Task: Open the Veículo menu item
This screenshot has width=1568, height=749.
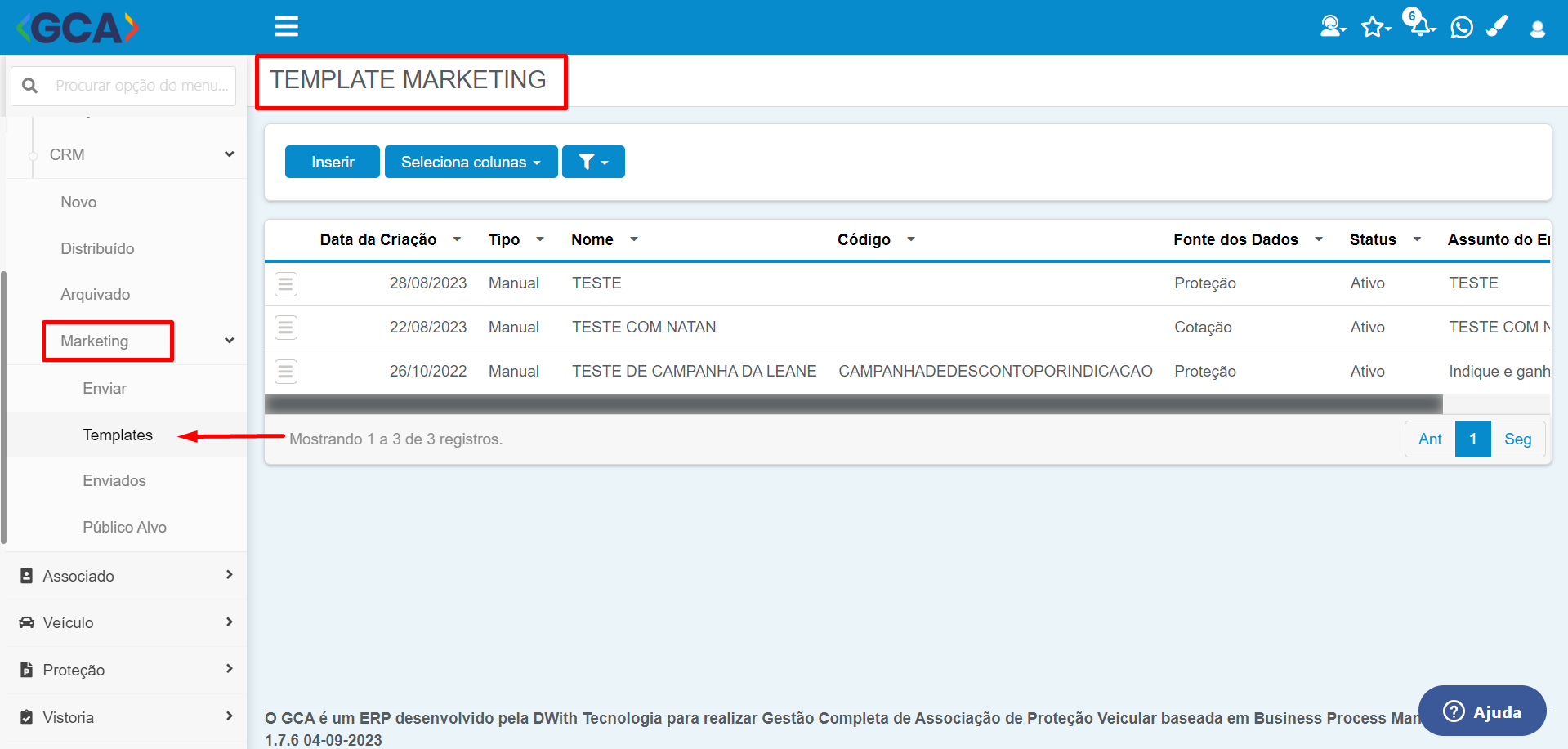Action: point(68,622)
